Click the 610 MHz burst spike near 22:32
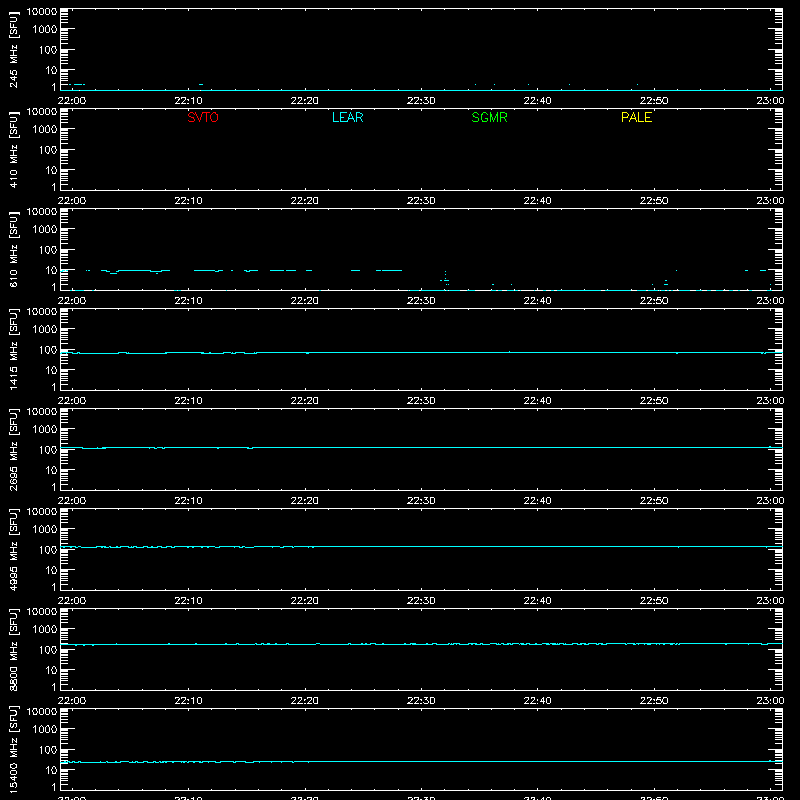 [445, 278]
